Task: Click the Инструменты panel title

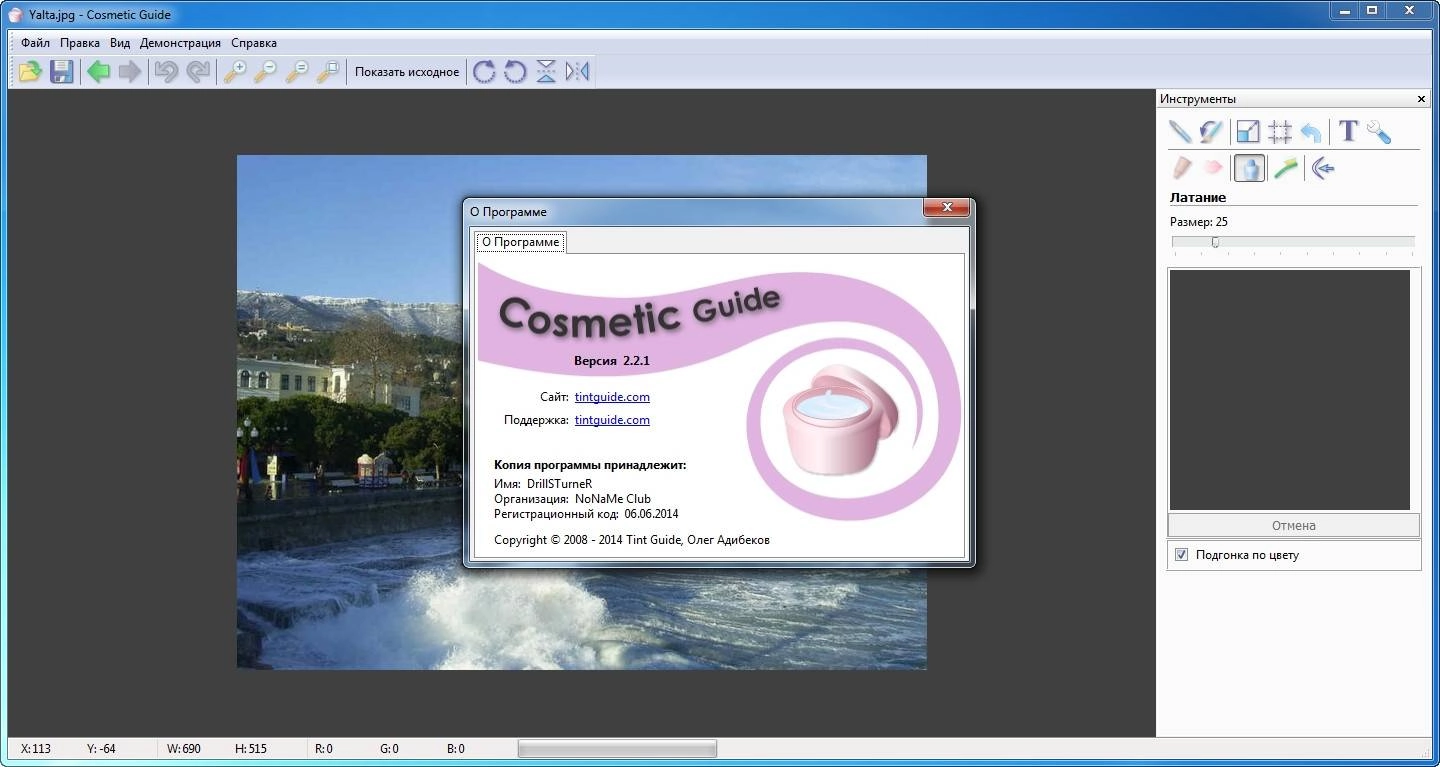Action: pyautogui.click(x=1198, y=99)
